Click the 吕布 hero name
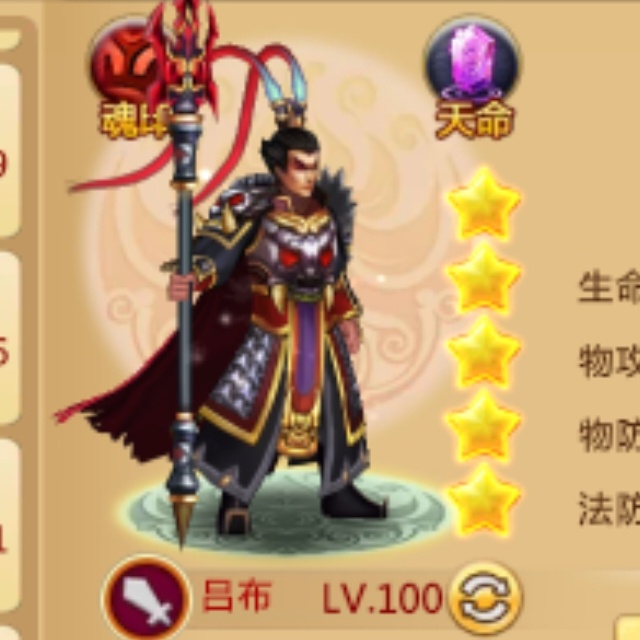The height and width of the screenshot is (640, 640). (x=237, y=597)
